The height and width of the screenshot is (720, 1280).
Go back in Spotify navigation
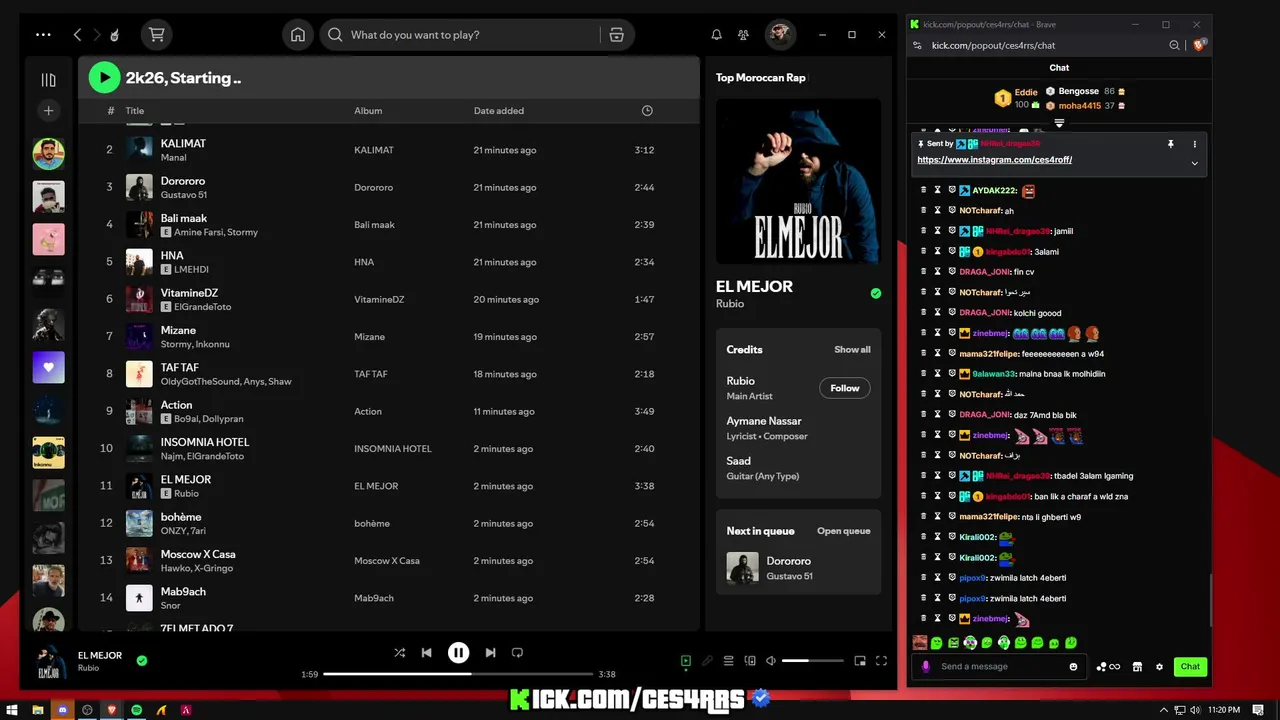coord(77,34)
